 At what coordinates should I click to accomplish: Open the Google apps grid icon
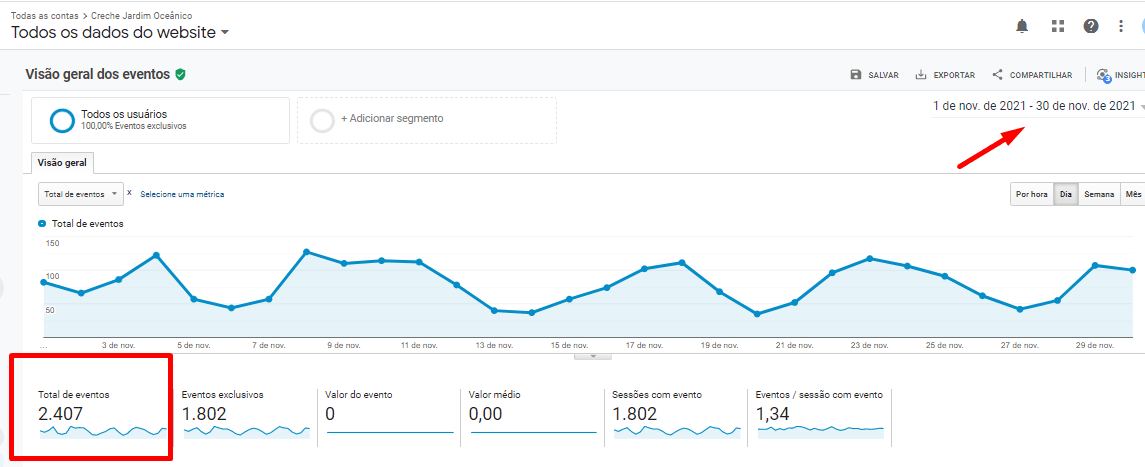click(x=1057, y=26)
